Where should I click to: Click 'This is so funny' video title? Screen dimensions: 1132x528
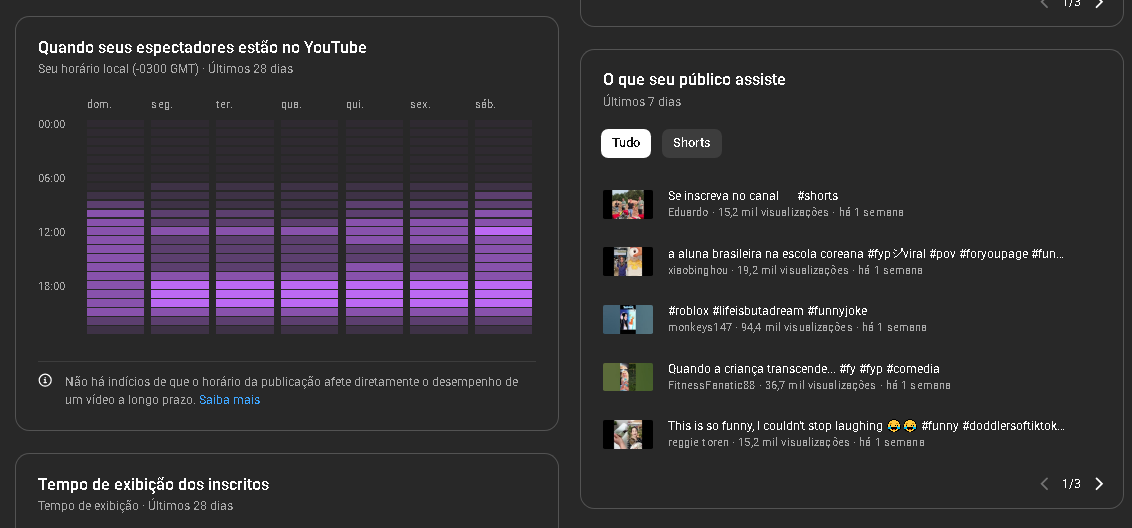865,426
